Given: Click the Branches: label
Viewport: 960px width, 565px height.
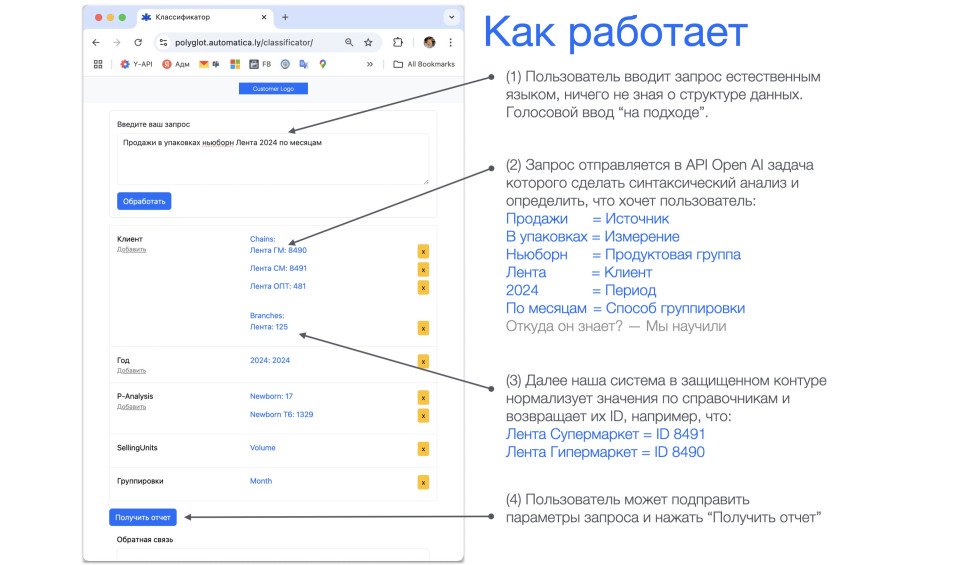Looking at the screenshot, I should coord(267,316).
